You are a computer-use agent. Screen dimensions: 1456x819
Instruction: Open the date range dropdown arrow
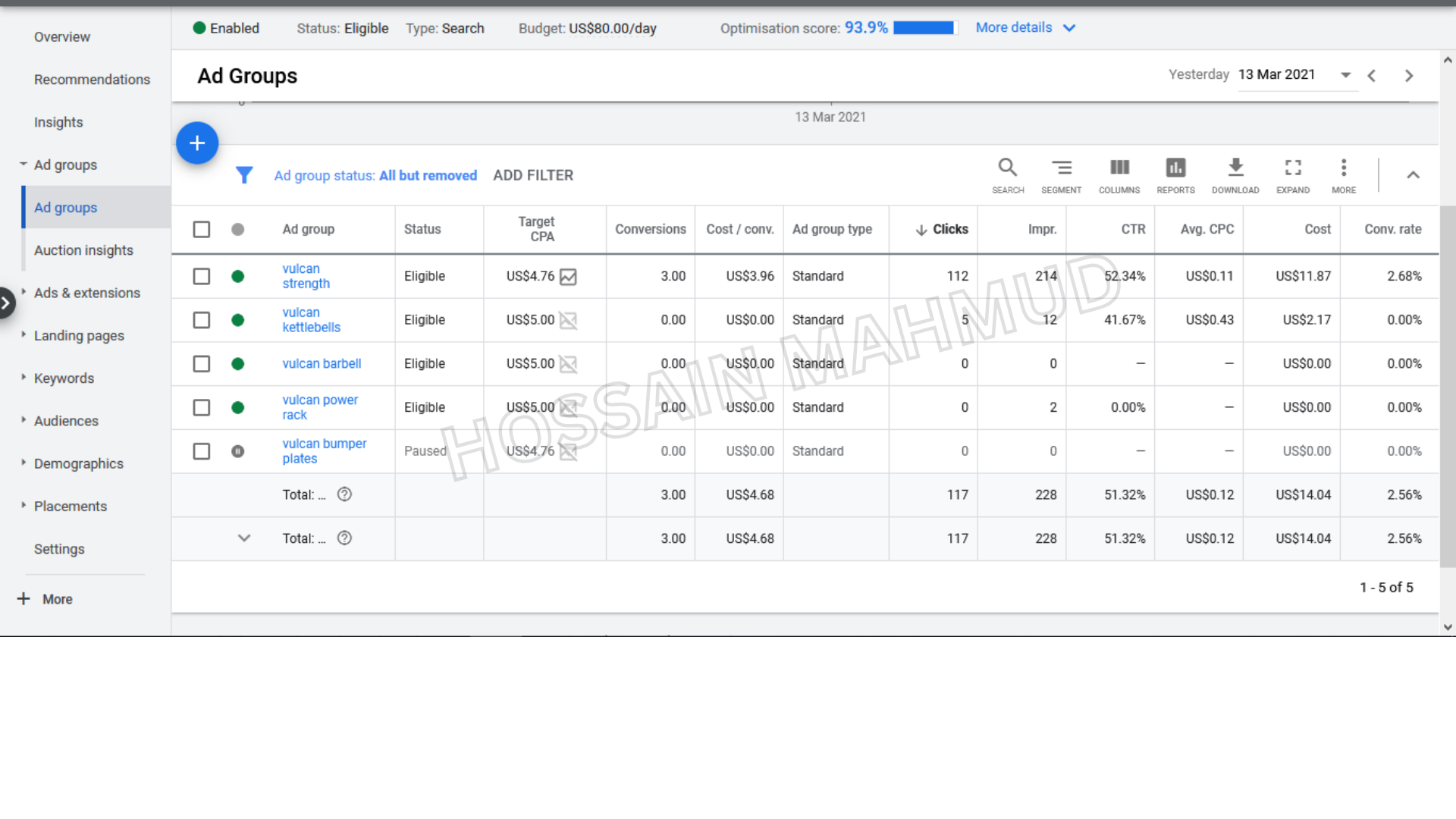tap(1345, 75)
